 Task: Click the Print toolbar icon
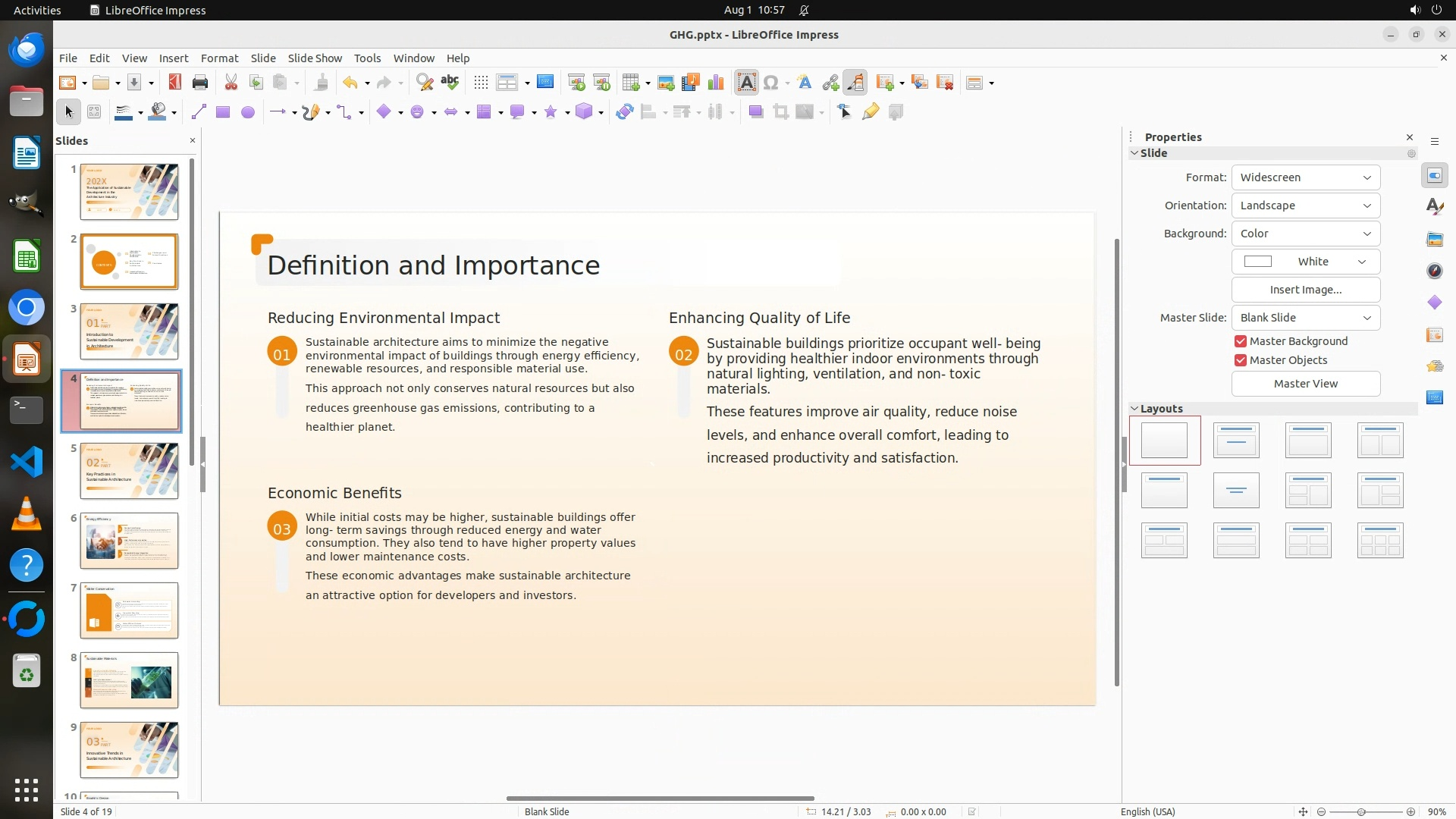pos(200,83)
